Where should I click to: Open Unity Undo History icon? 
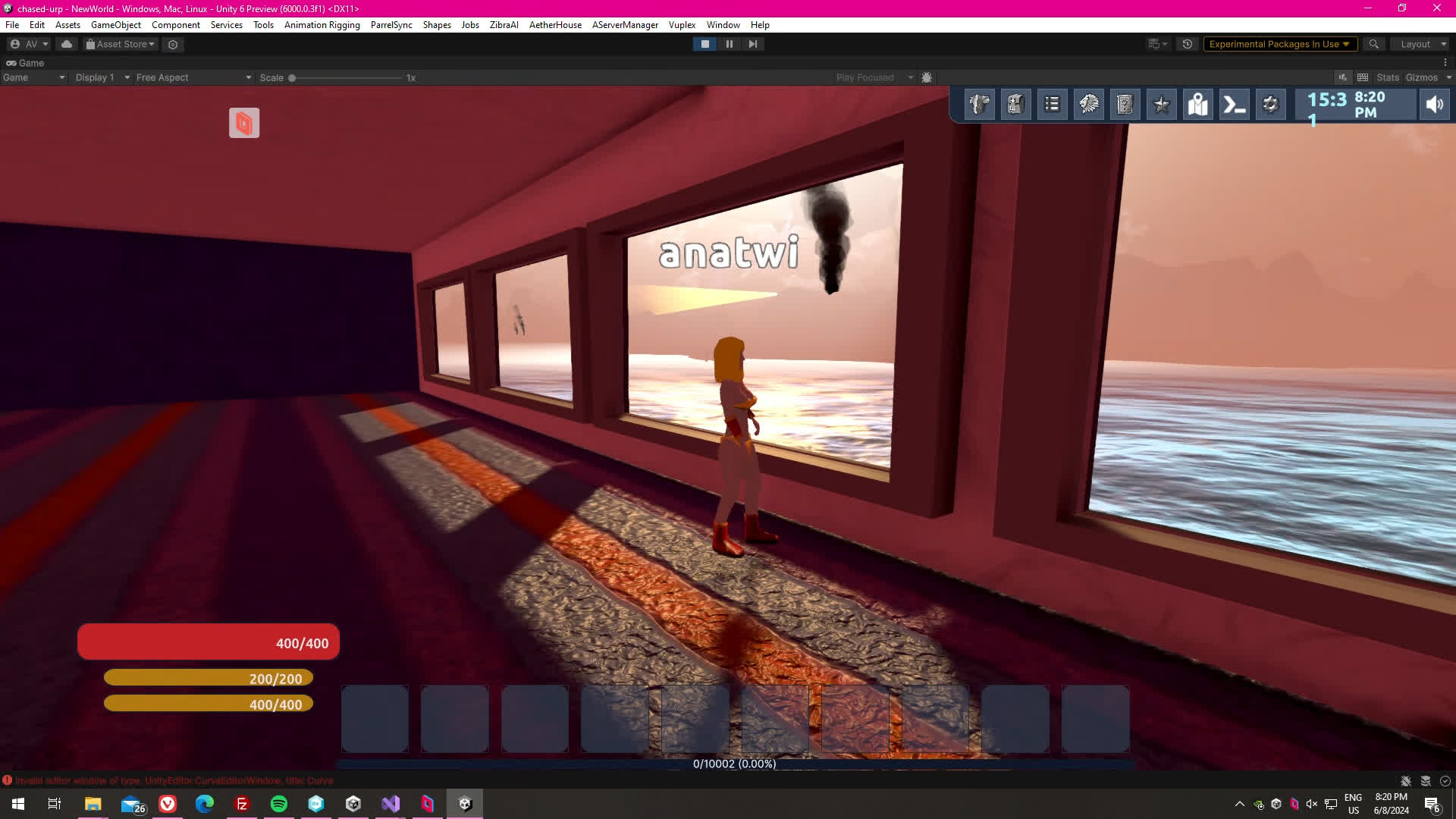[1188, 44]
